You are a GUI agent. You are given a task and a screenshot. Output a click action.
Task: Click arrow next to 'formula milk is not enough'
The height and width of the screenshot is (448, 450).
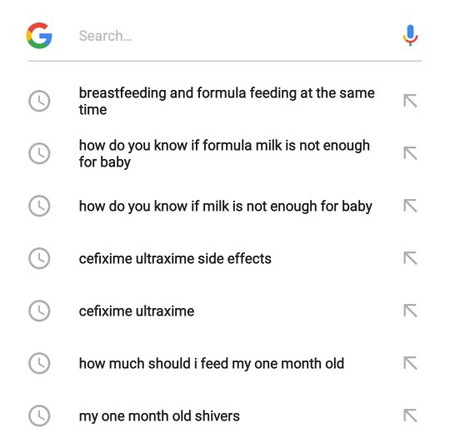410,153
